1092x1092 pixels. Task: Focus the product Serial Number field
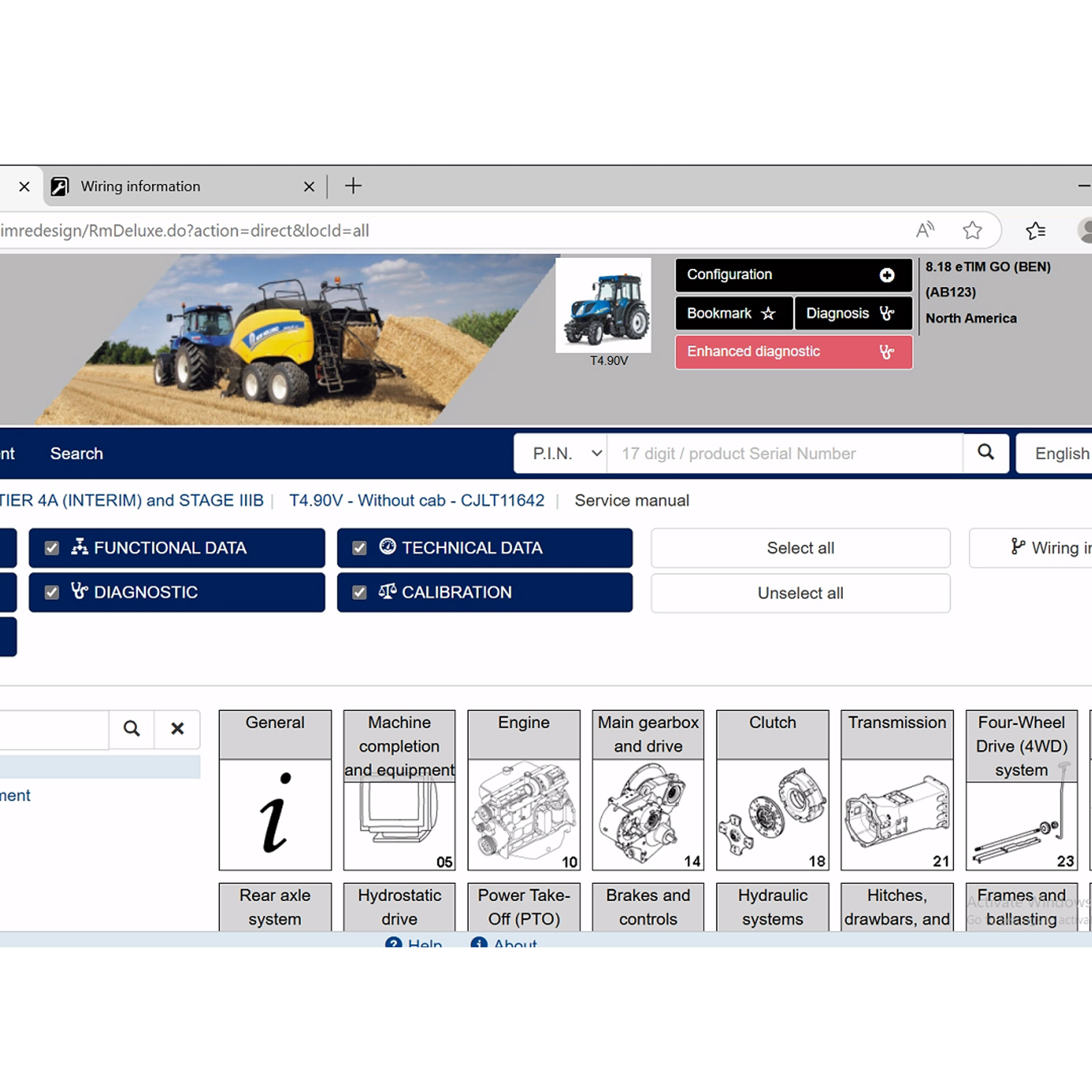pyautogui.click(x=785, y=453)
